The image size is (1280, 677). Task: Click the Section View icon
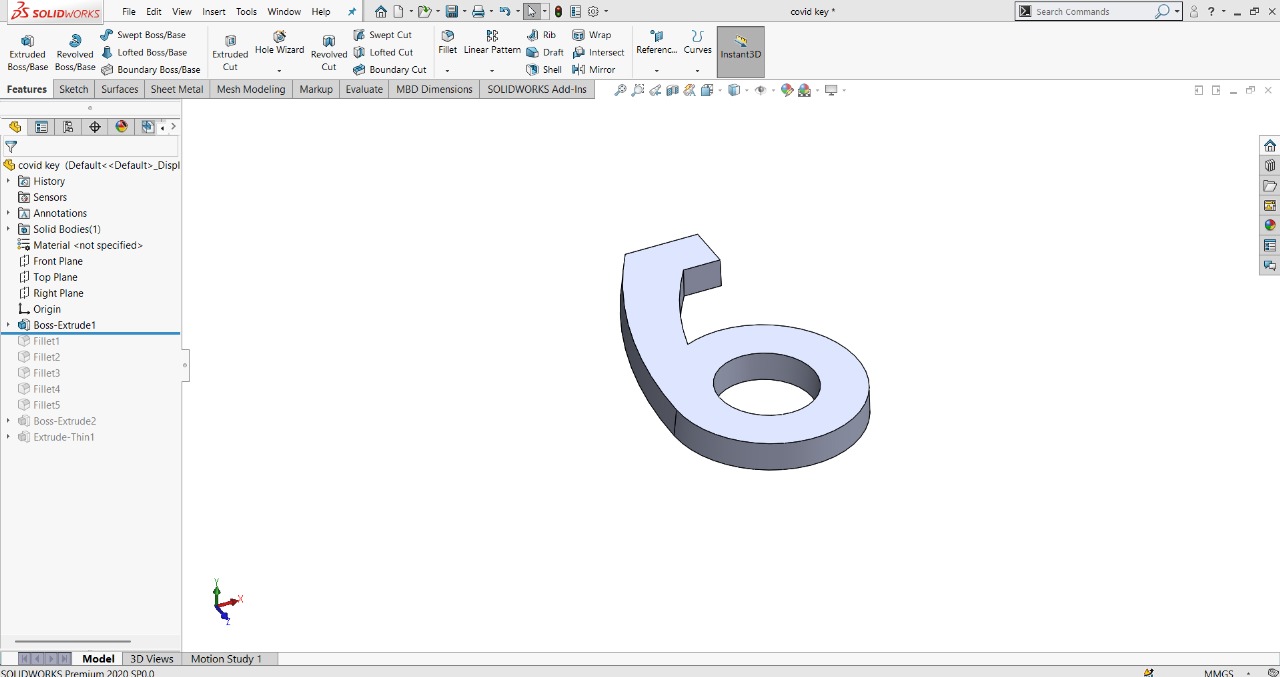673,90
